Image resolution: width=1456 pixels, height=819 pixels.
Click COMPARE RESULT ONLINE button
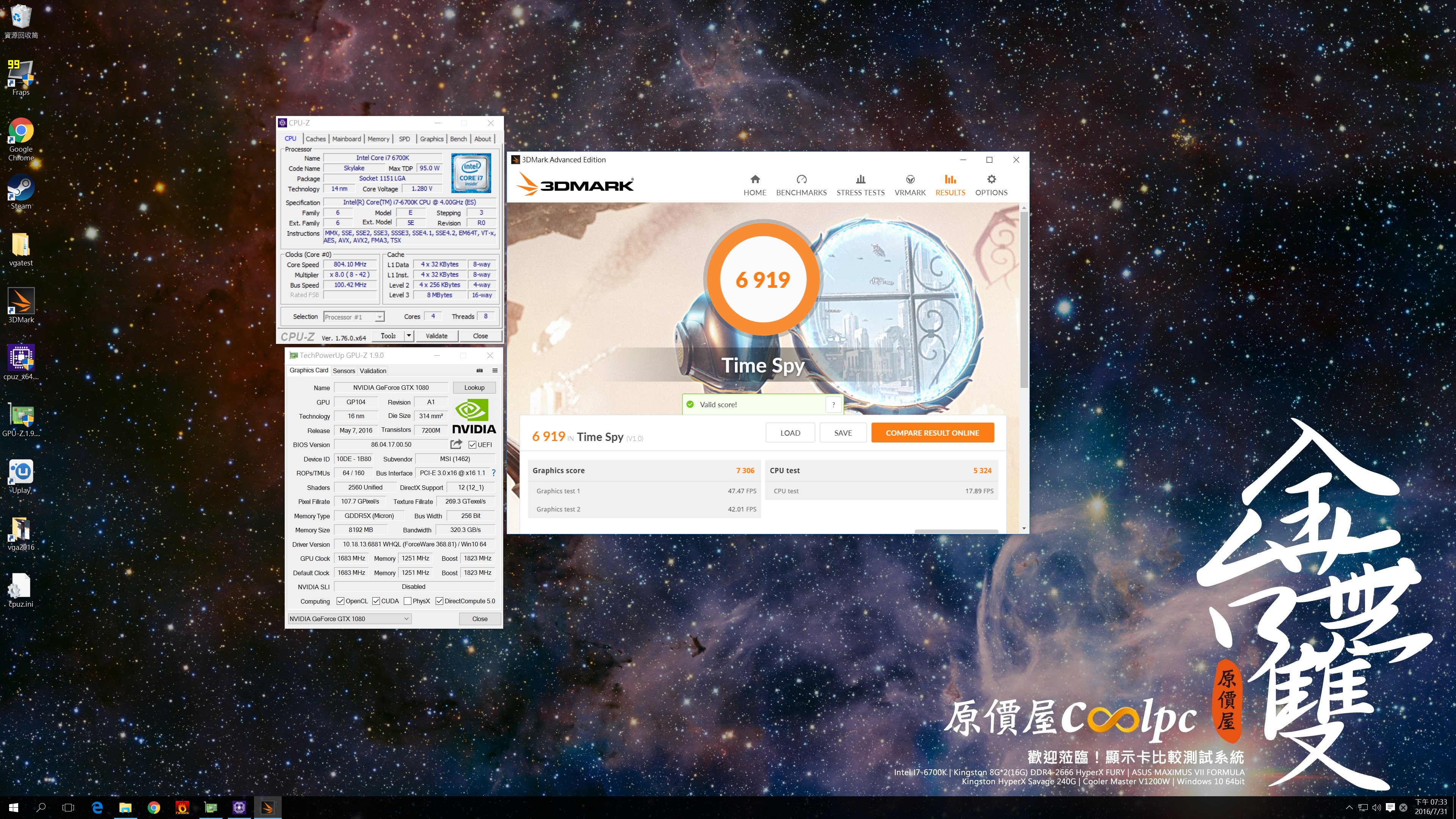tap(932, 433)
